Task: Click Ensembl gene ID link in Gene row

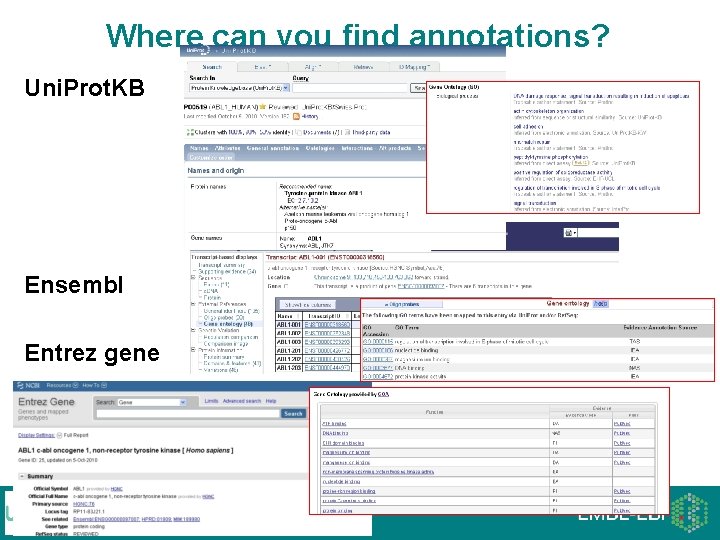Action: coord(421,287)
